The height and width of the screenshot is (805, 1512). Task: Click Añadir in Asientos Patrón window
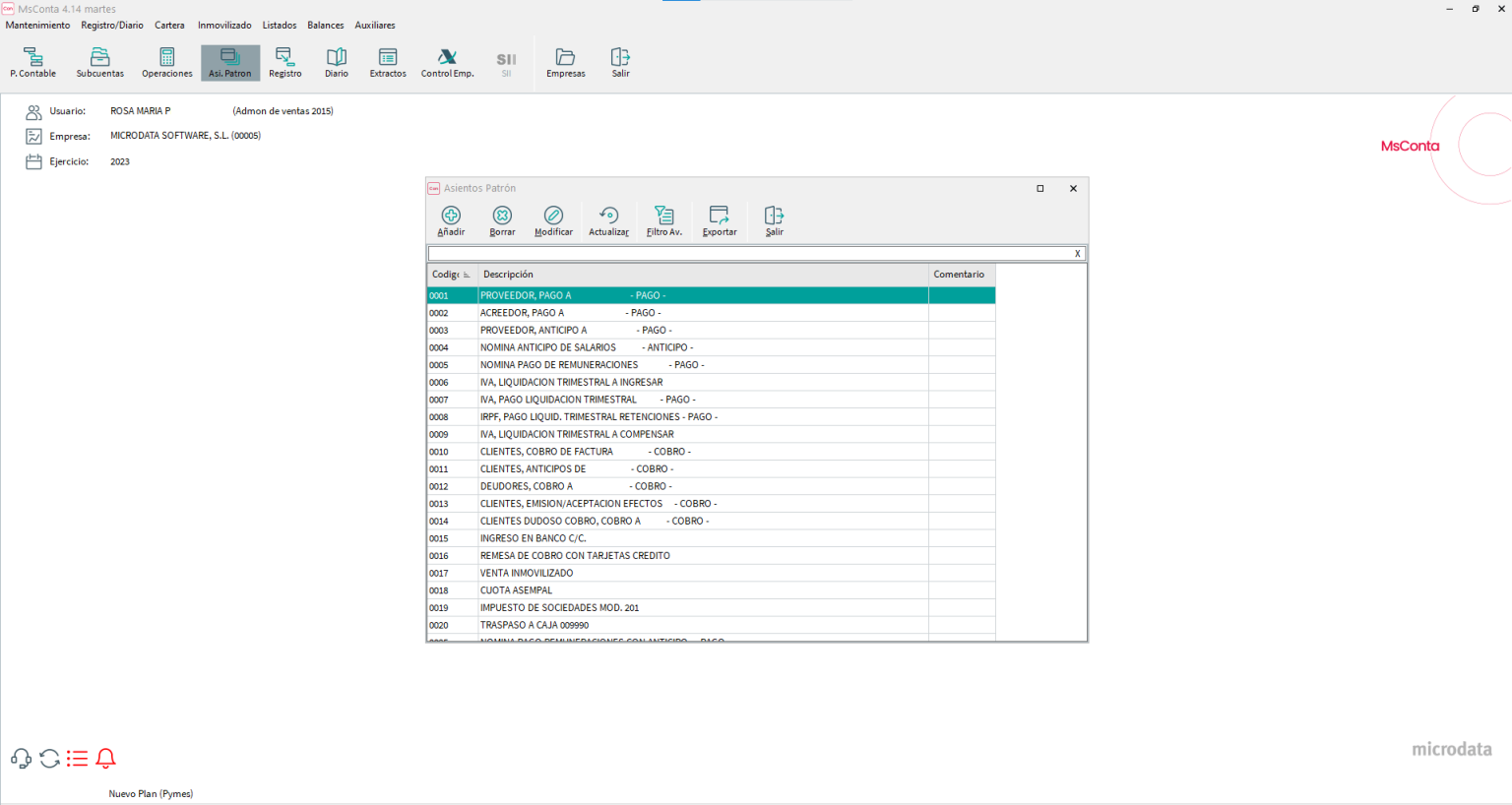click(451, 221)
